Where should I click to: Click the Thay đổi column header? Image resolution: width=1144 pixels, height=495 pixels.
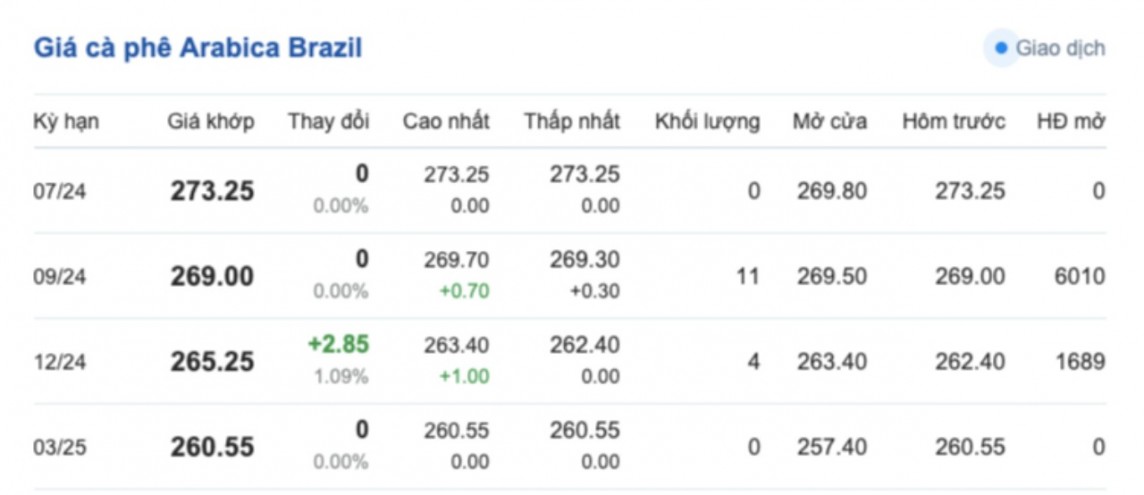tap(328, 122)
